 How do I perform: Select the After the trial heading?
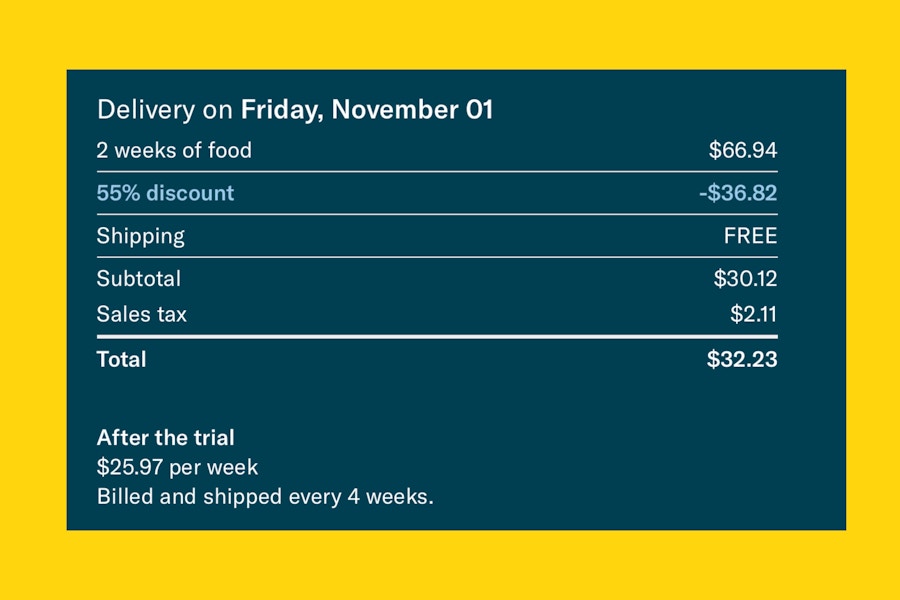[165, 438]
